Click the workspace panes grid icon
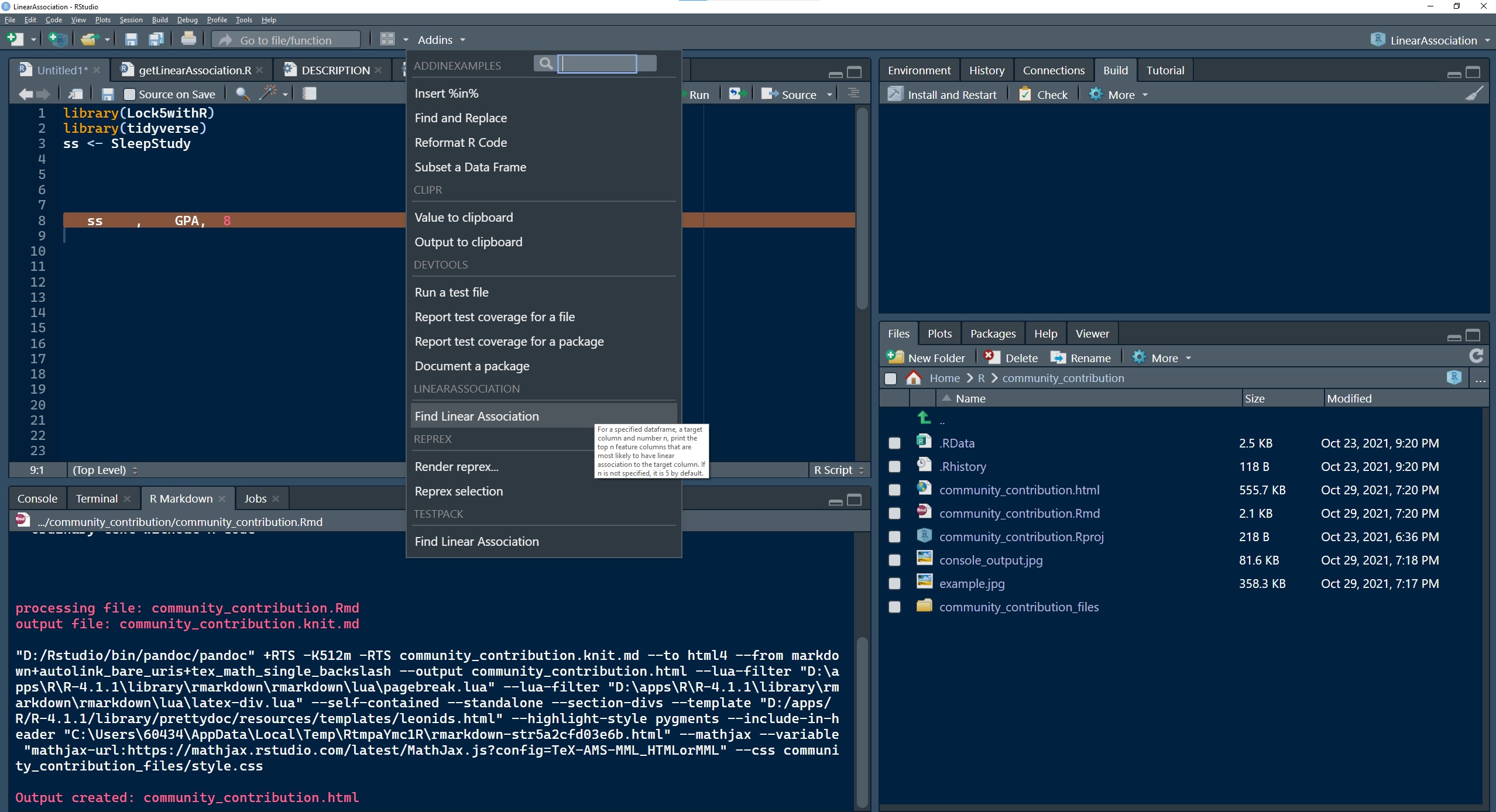 coord(387,39)
